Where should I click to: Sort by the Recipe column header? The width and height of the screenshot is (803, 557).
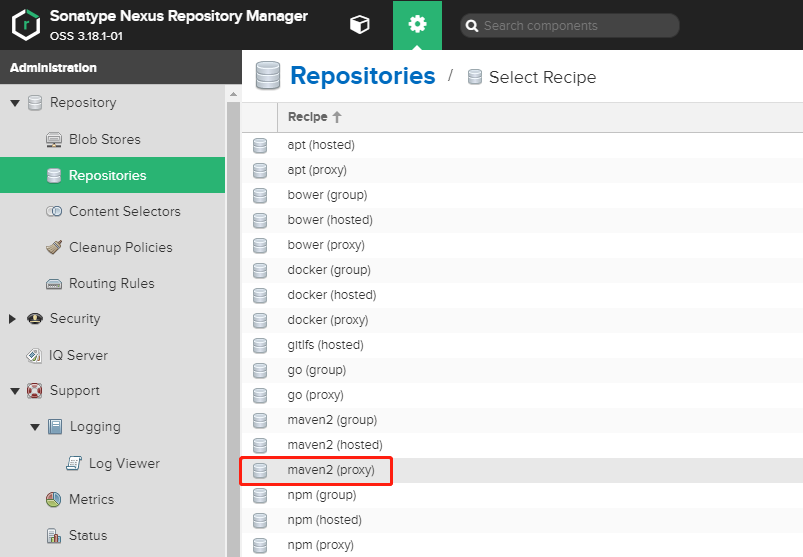(x=314, y=117)
